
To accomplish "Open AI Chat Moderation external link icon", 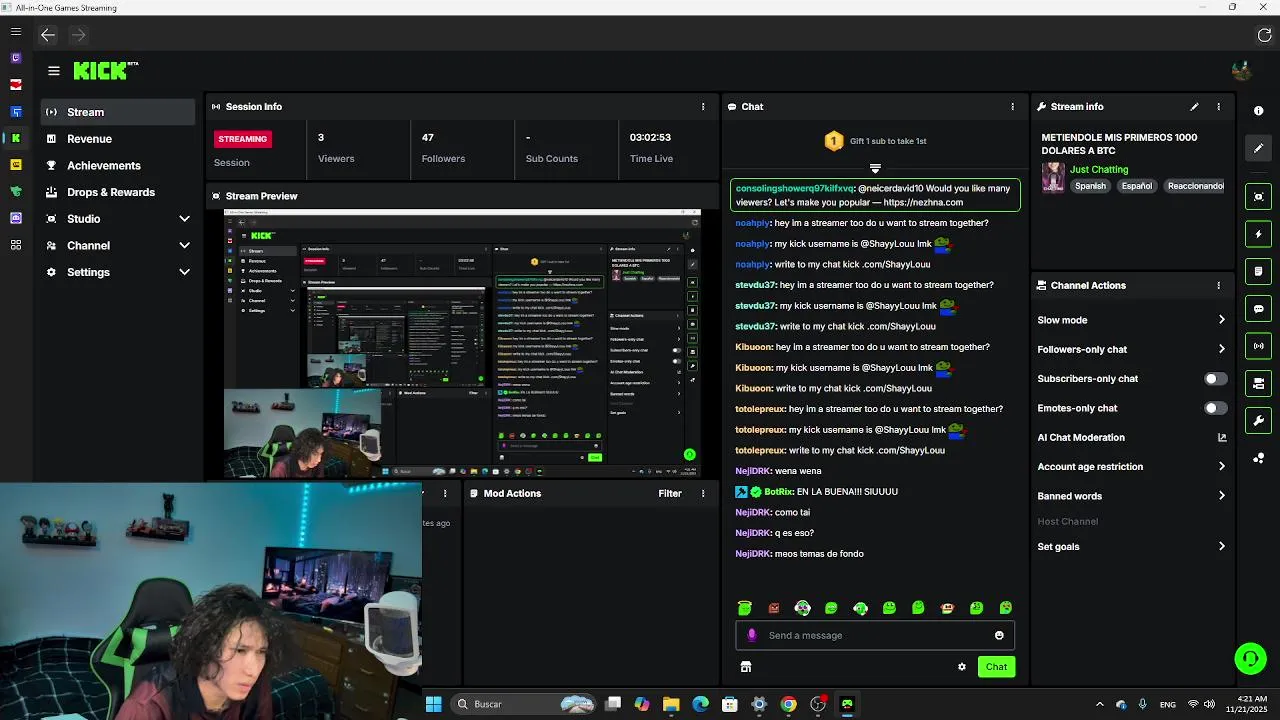I will point(1222,437).
